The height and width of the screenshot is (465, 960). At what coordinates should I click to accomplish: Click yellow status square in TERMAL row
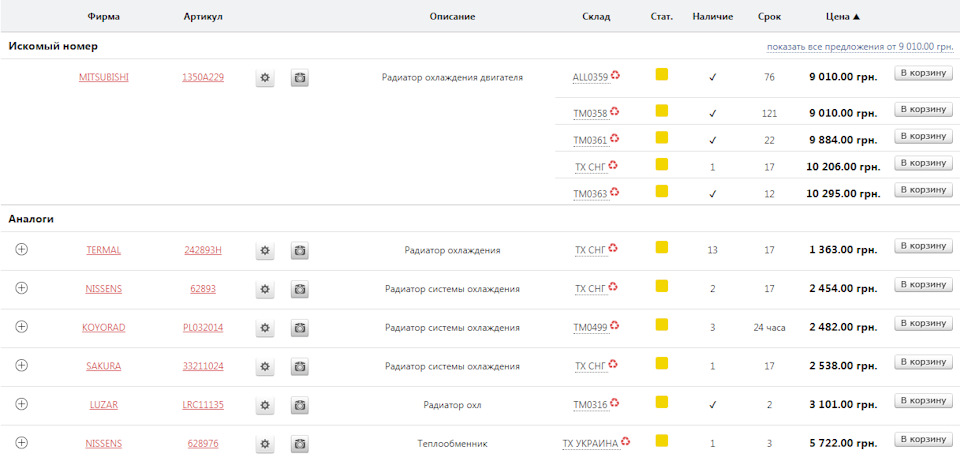tap(661, 247)
